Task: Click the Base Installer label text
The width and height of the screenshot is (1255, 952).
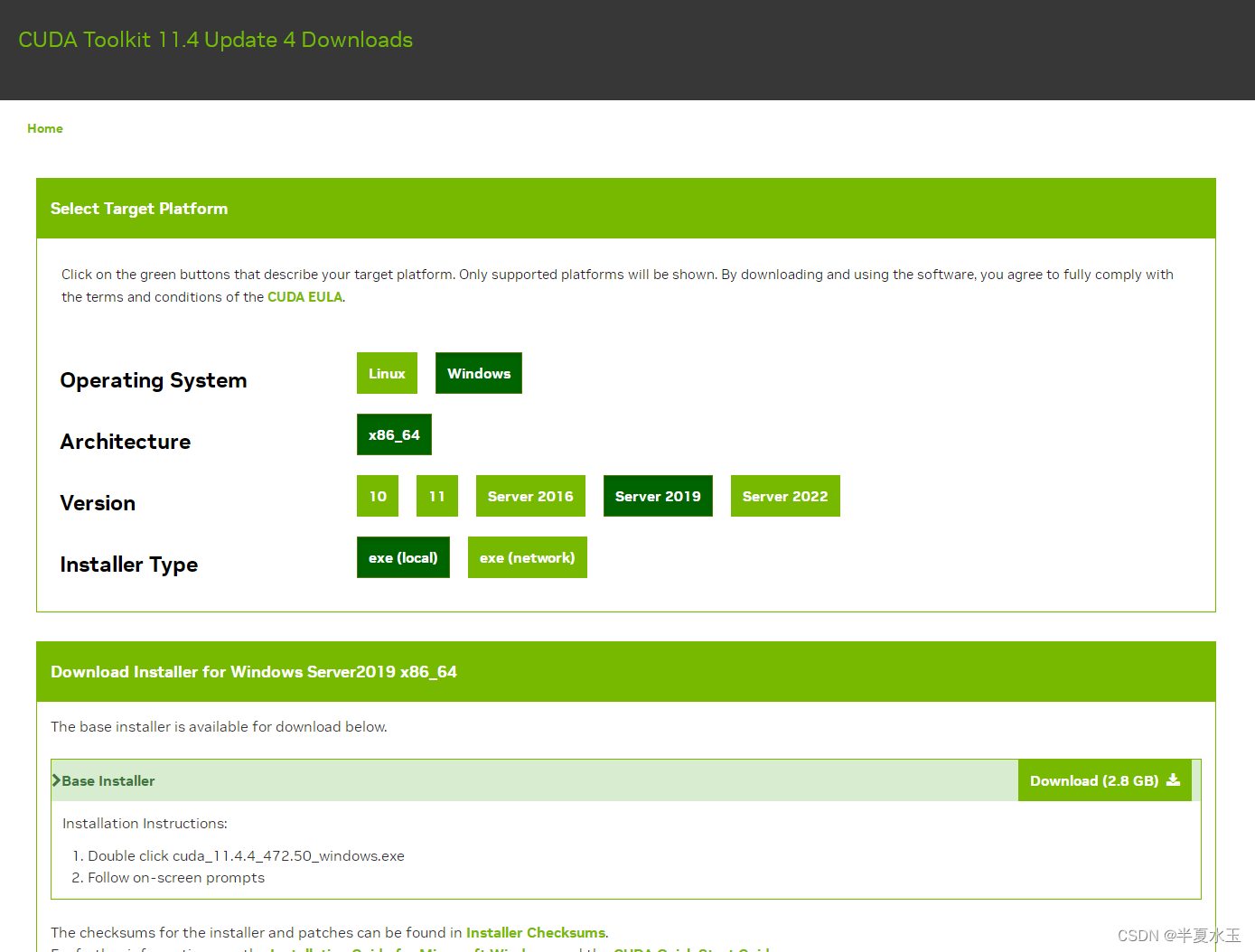Action: click(x=108, y=781)
